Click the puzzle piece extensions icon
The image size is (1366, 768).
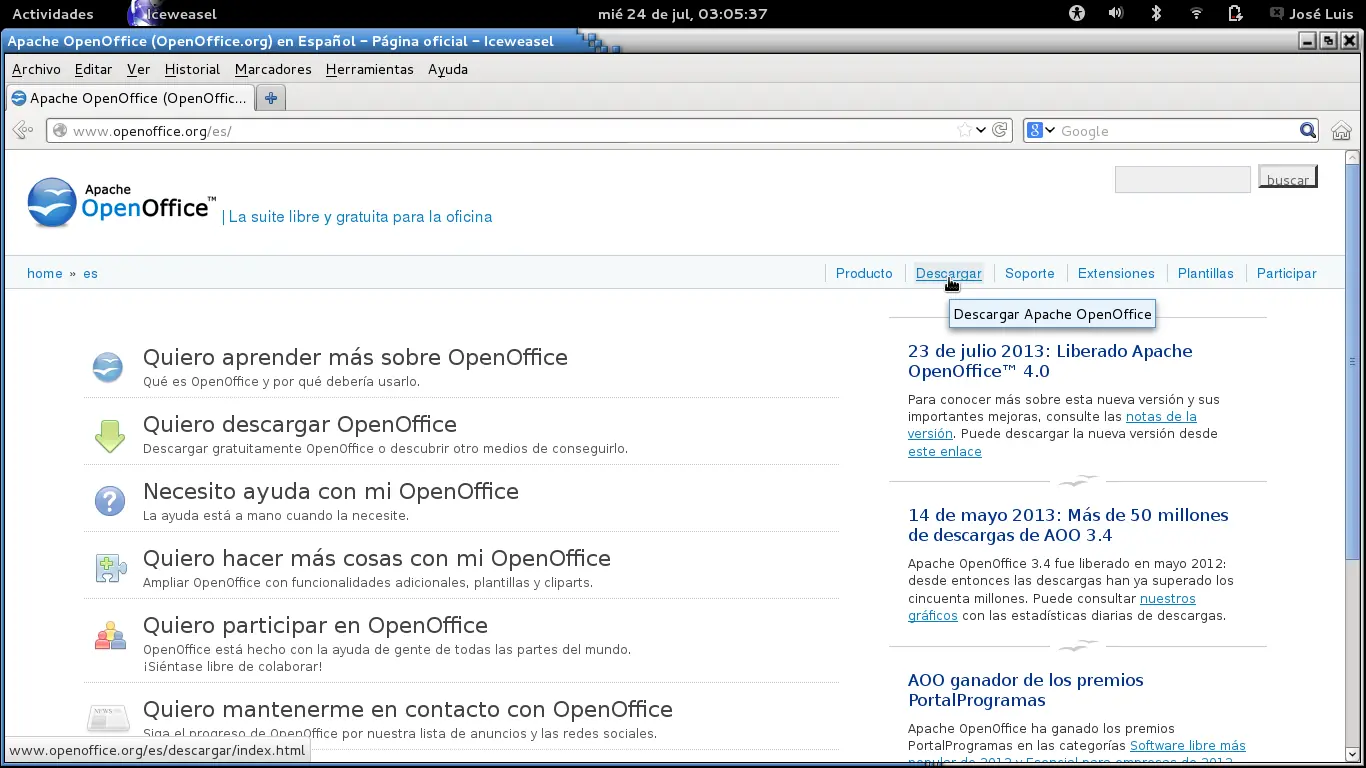pyautogui.click(x=110, y=568)
